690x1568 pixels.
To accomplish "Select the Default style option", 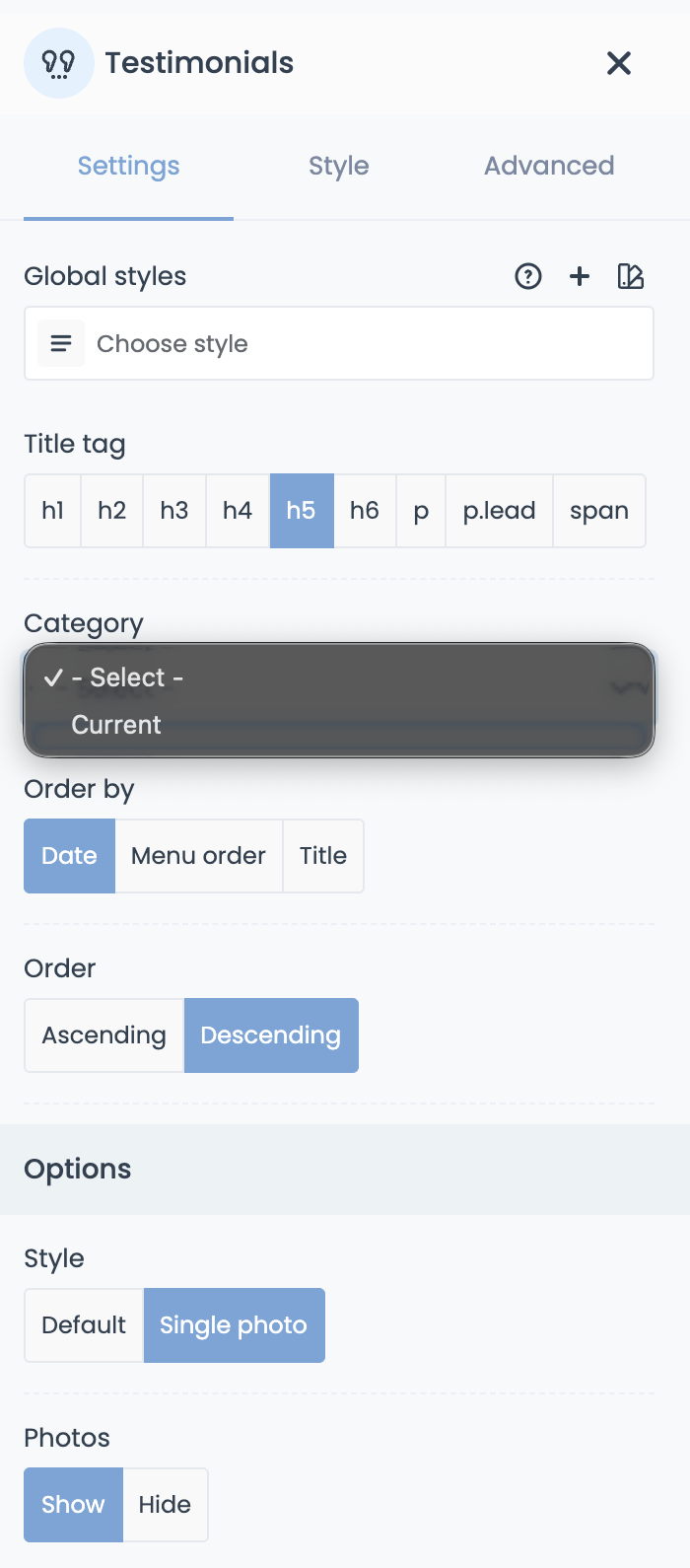I will [x=84, y=1325].
